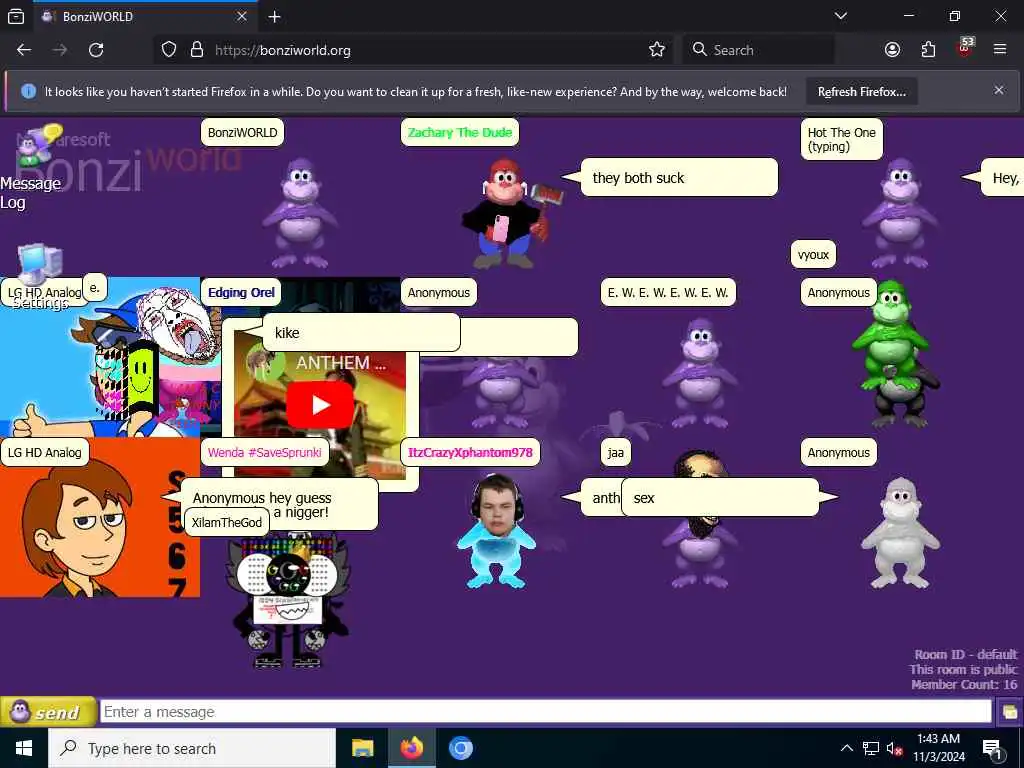1024x768 pixels.
Task: Click the Wenda #SaveSprunki name tag
Action: (264, 453)
